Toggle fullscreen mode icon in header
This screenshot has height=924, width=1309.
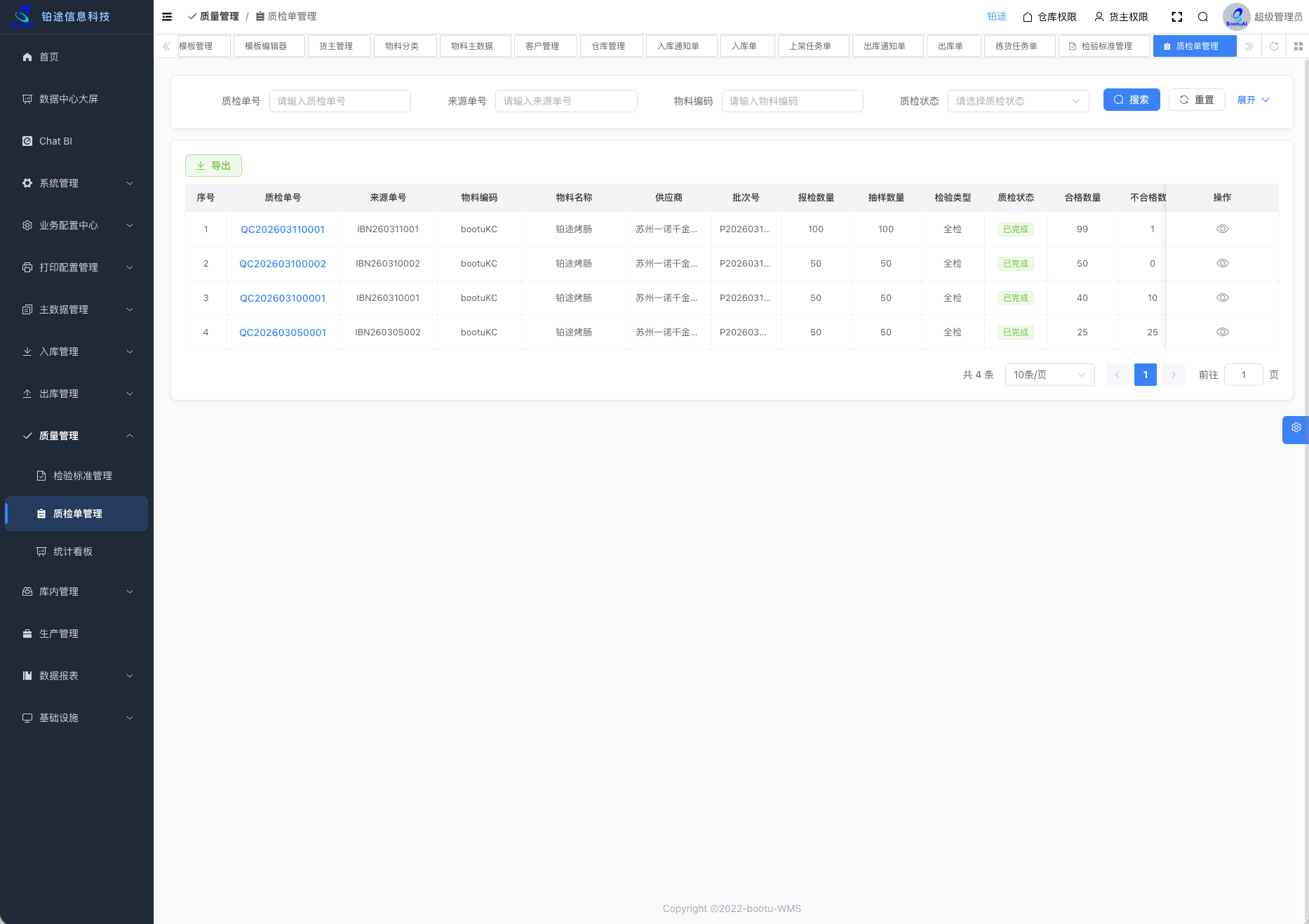point(1177,17)
